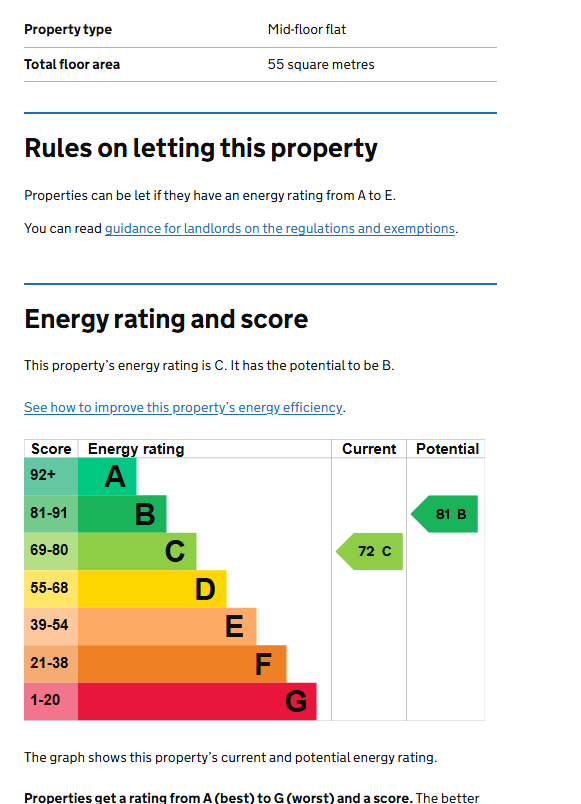Click the 81 B potential rating arrow
The image size is (581, 804).
444,514
